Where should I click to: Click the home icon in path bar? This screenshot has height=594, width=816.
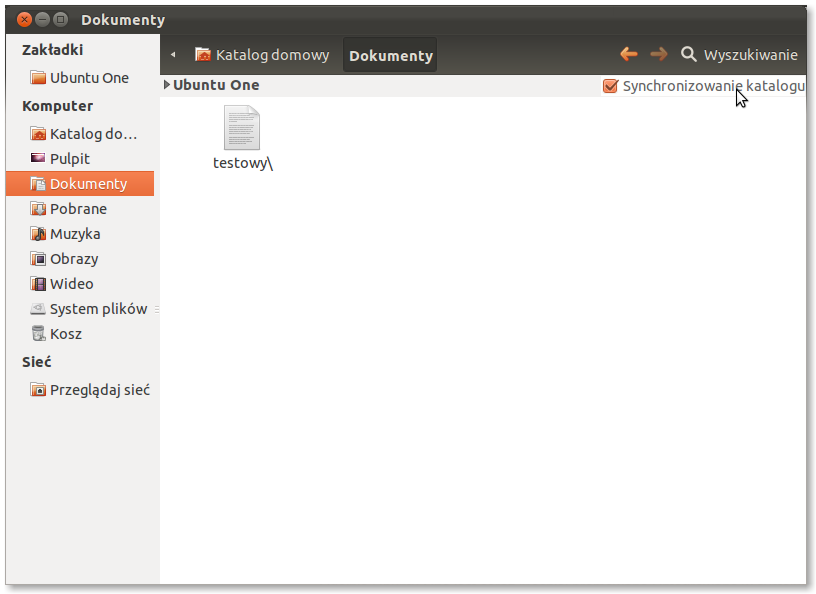pos(202,54)
